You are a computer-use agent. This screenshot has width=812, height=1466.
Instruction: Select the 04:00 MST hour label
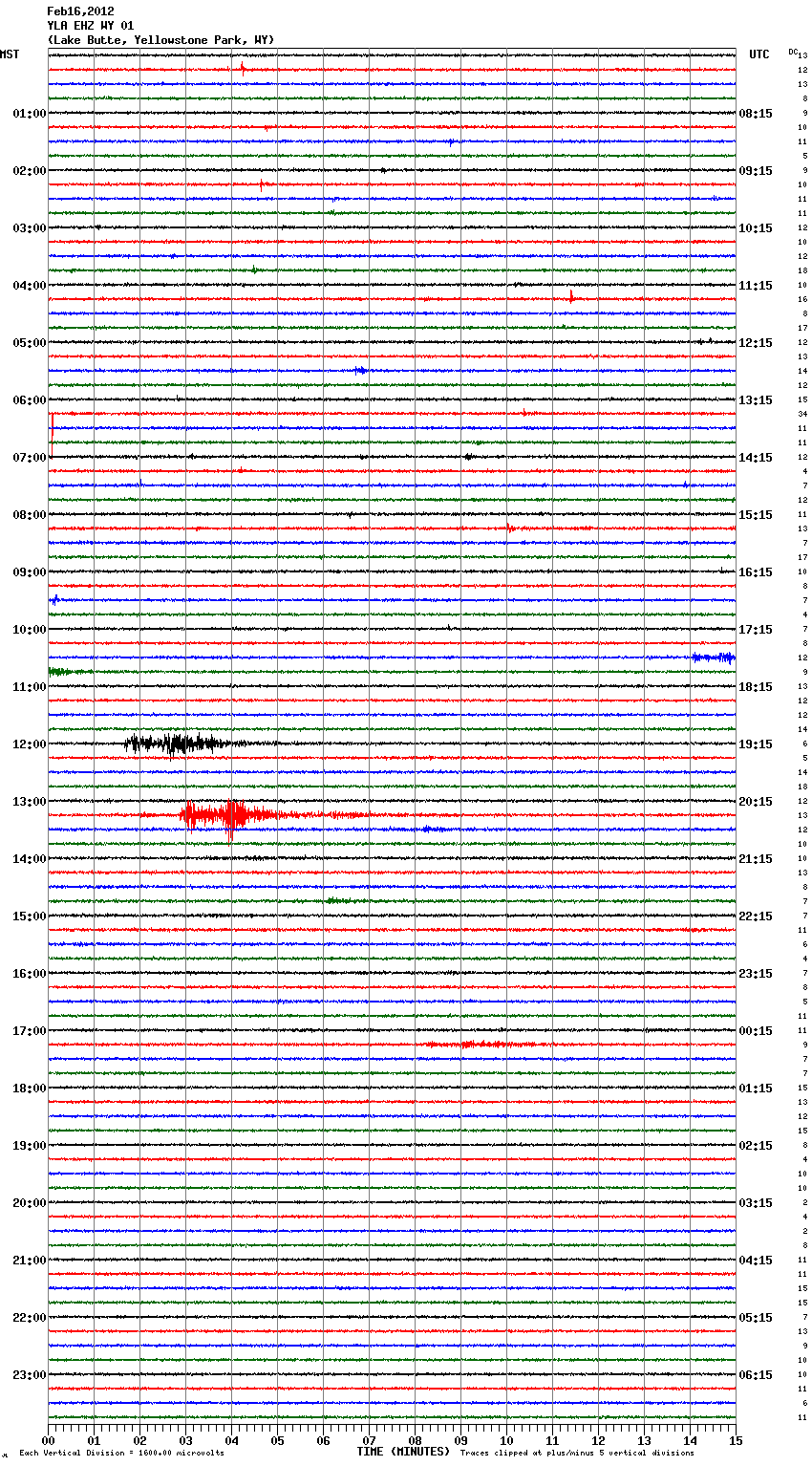coord(30,286)
